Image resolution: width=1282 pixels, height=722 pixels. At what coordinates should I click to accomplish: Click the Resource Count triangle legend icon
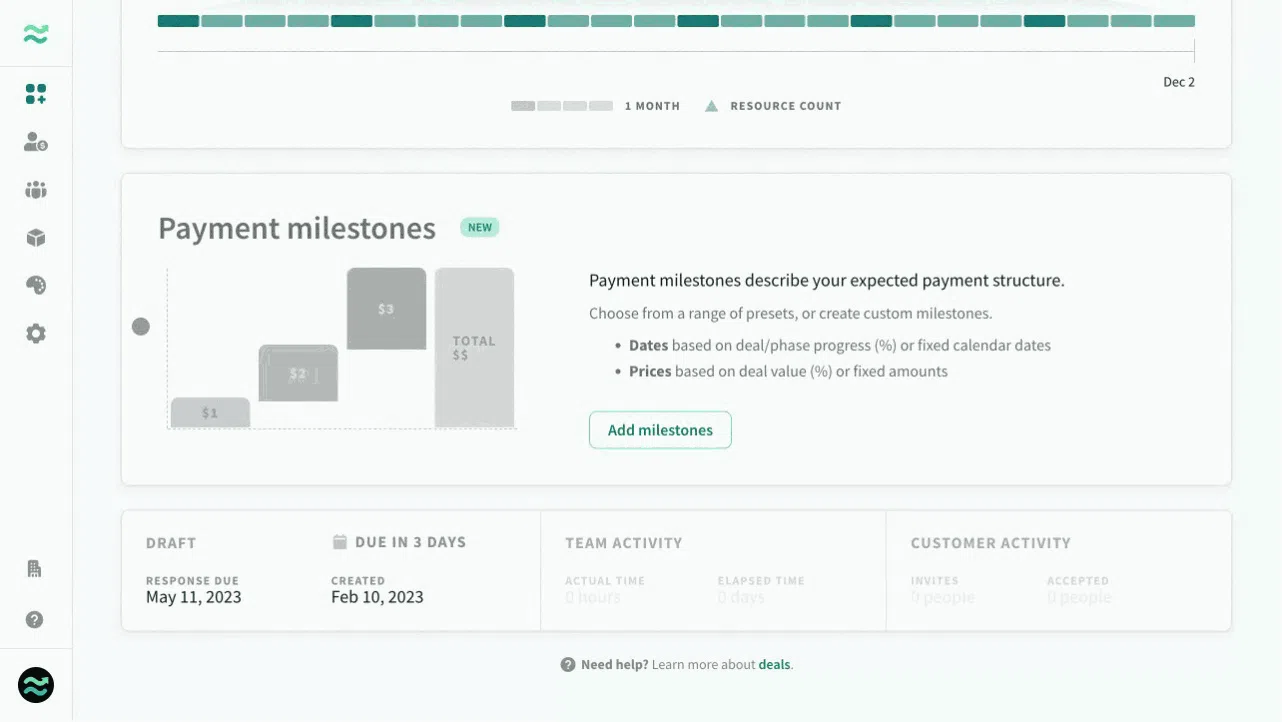(x=711, y=106)
